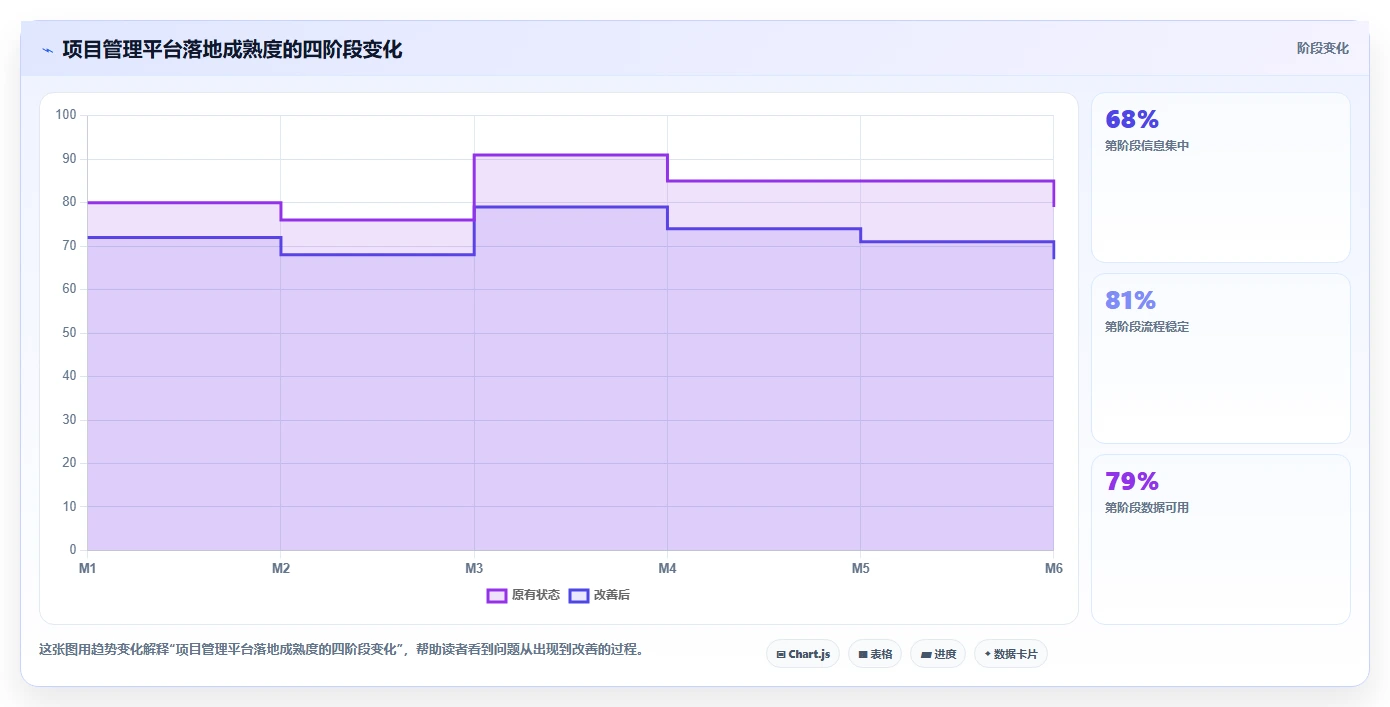The width and height of the screenshot is (1390, 707).
Task: Select the 数据卡片 tag chip
Action: click(x=1011, y=654)
